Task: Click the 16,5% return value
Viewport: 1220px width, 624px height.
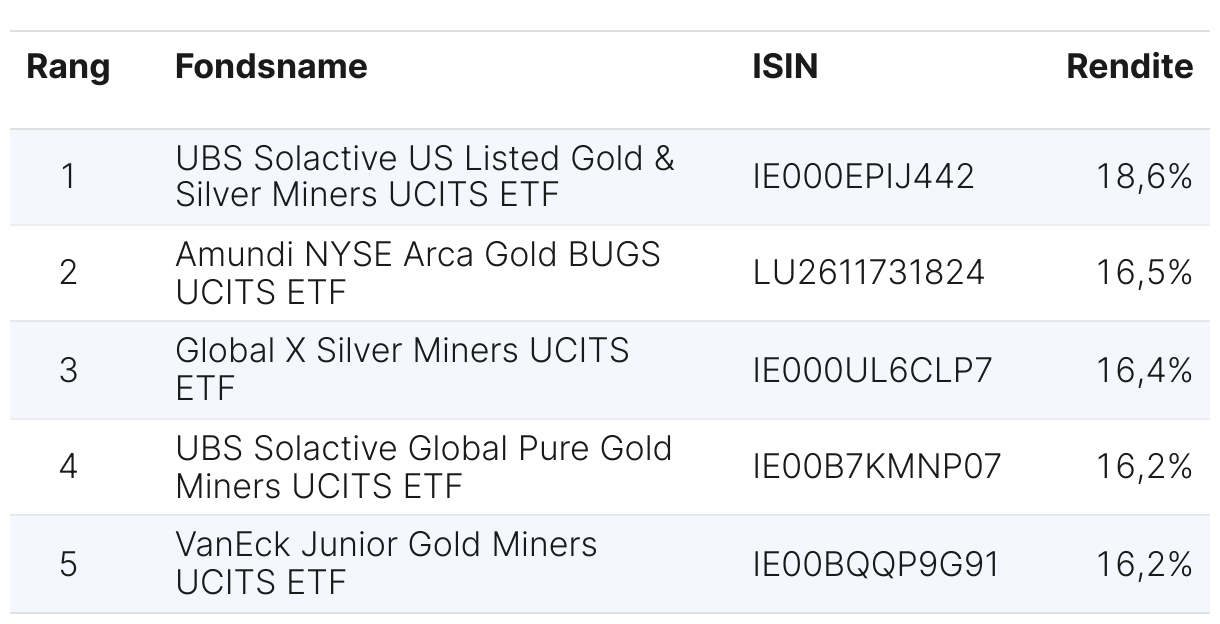Action: pos(1144,272)
